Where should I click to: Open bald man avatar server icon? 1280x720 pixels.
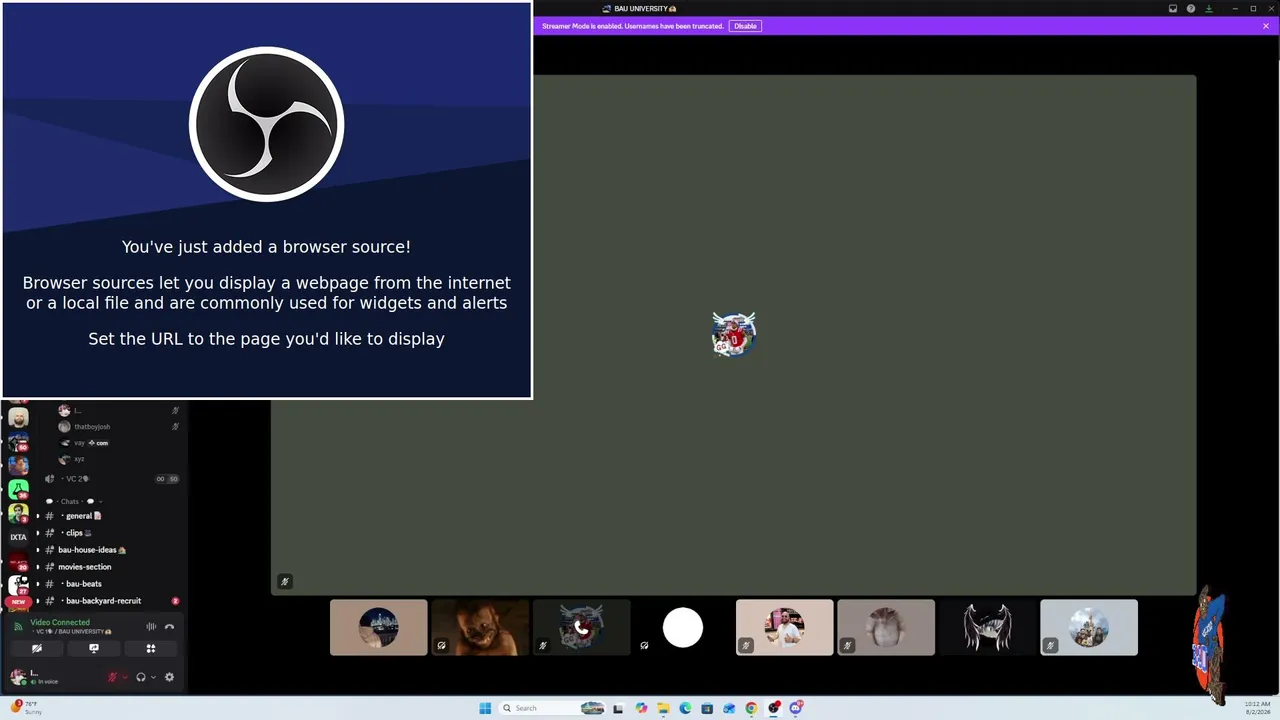18,418
